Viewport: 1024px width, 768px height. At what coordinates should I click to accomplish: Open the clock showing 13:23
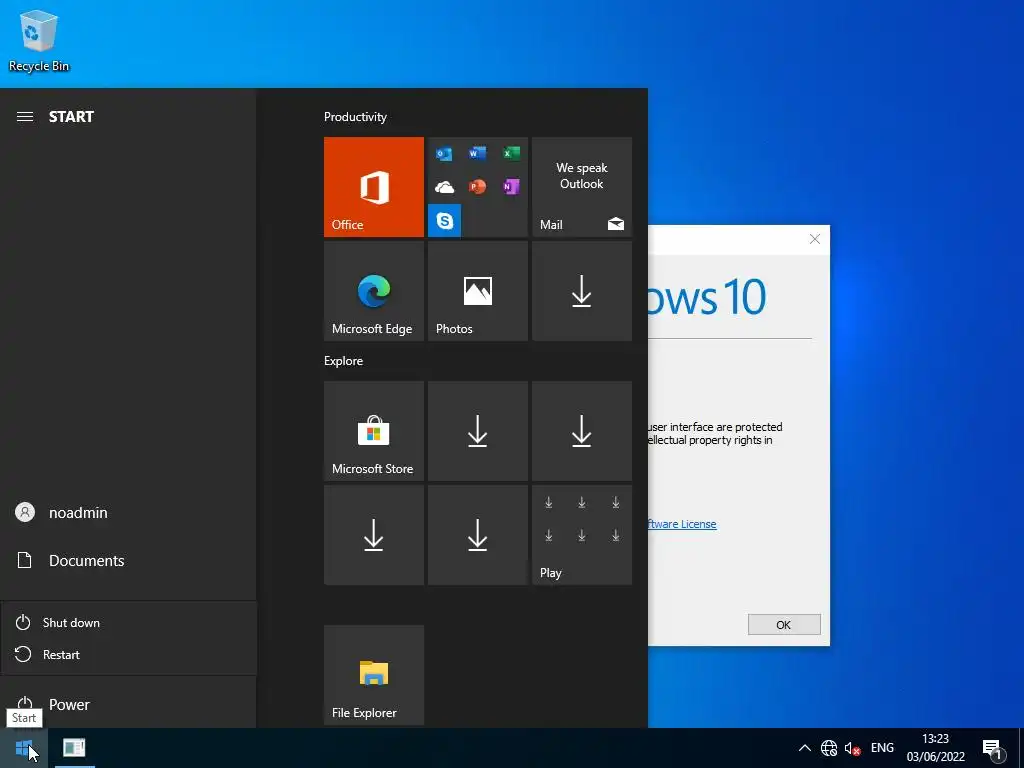click(935, 748)
